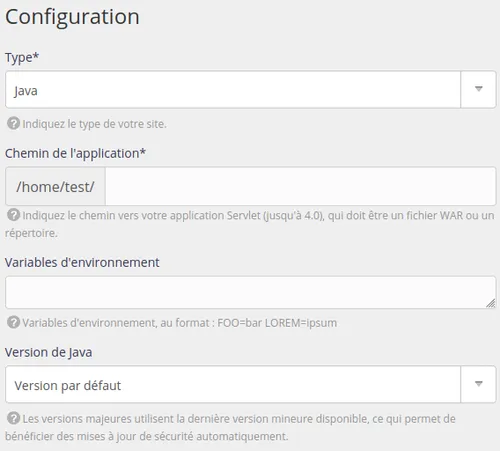Click the help icon beside 'Indiquez le type'
This screenshot has width=500, height=451.
(x=13, y=124)
